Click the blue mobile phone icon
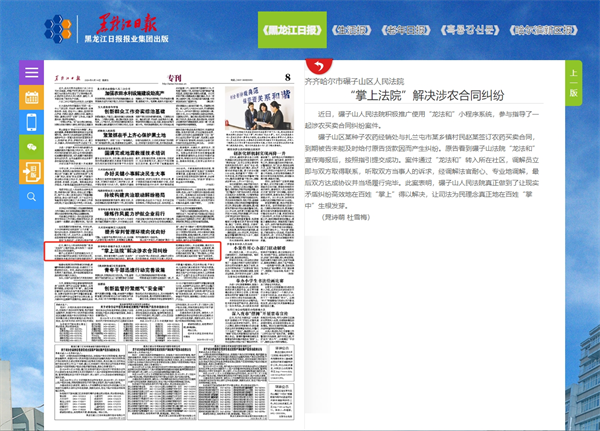This screenshot has height=431, width=600. pyautogui.click(x=32, y=122)
